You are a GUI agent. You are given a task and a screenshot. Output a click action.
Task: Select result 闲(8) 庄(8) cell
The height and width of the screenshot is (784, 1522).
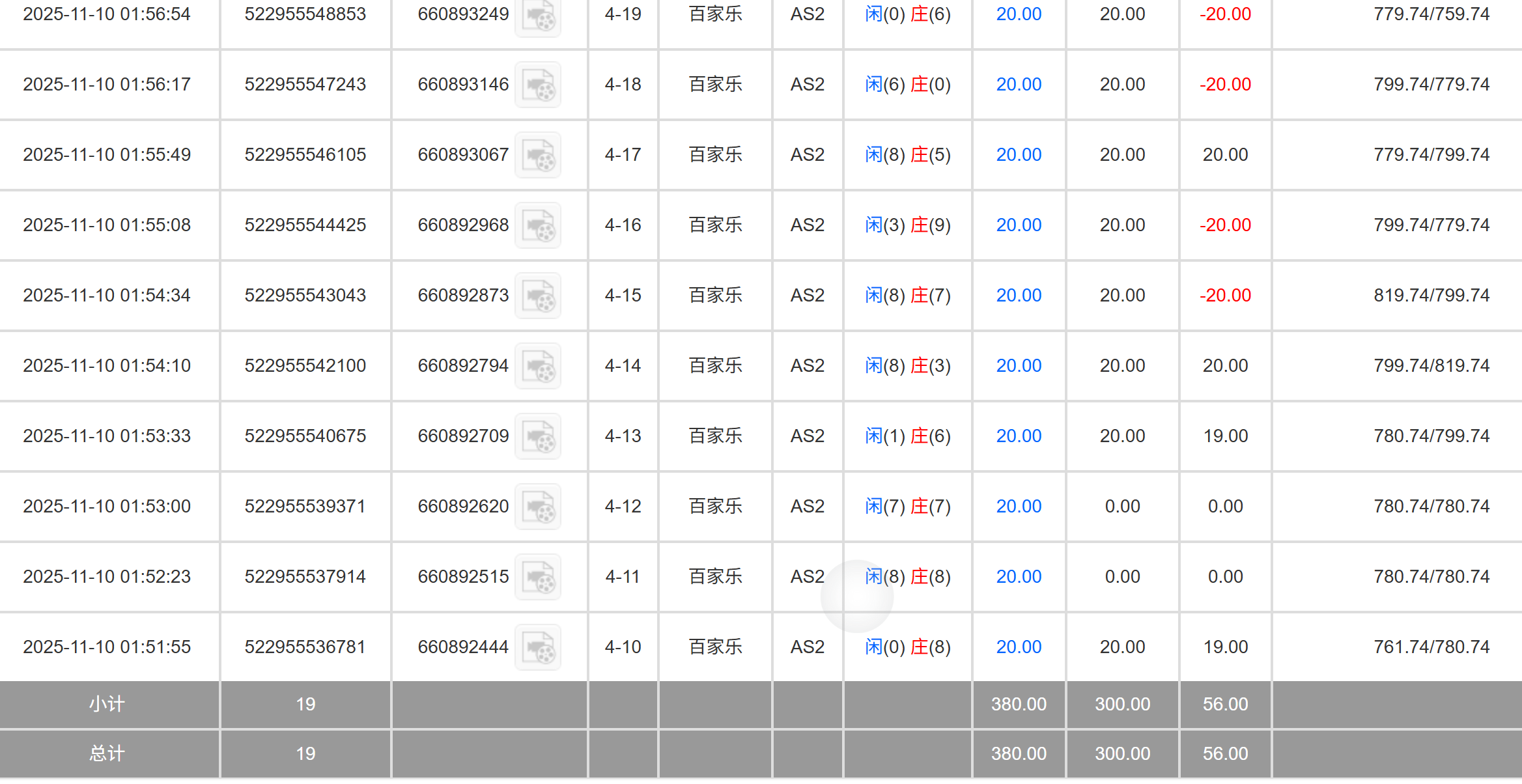click(908, 576)
